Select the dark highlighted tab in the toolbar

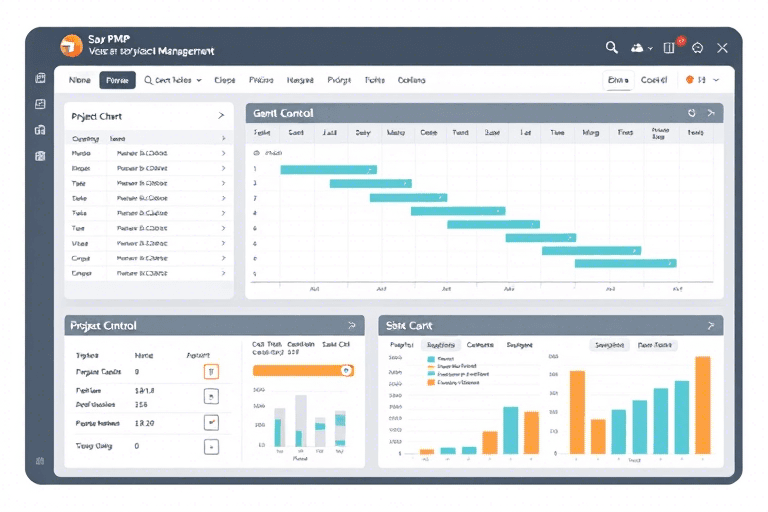[117, 80]
